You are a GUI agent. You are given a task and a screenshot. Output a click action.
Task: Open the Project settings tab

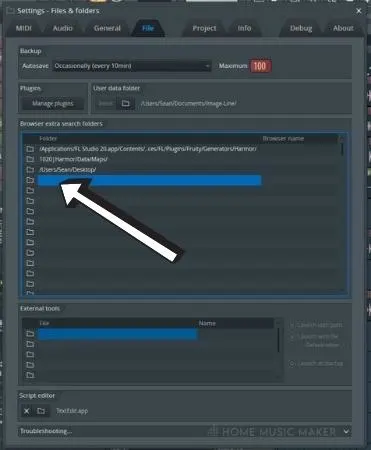(204, 28)
